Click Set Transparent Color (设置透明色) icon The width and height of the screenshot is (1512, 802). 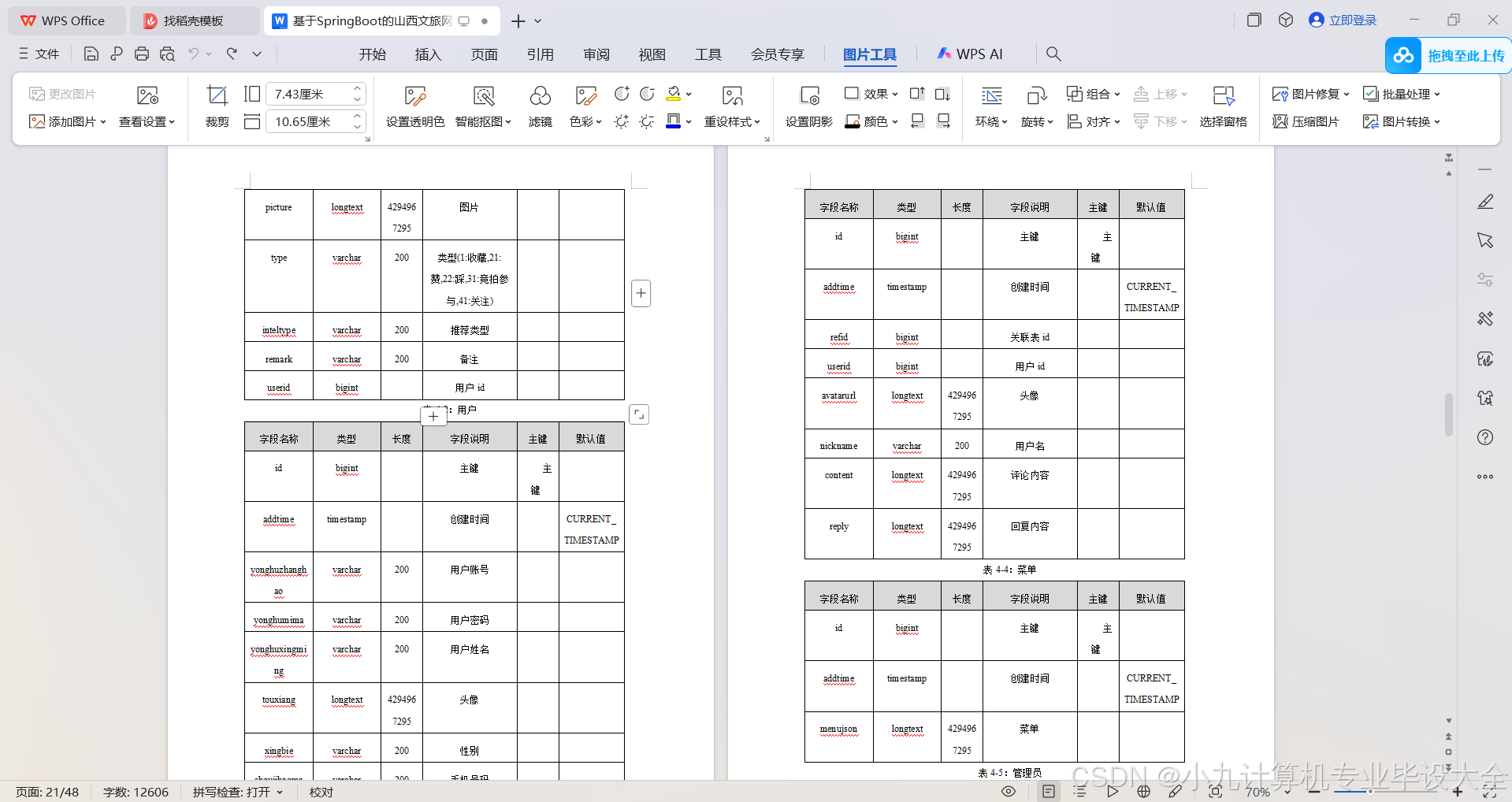415,96
